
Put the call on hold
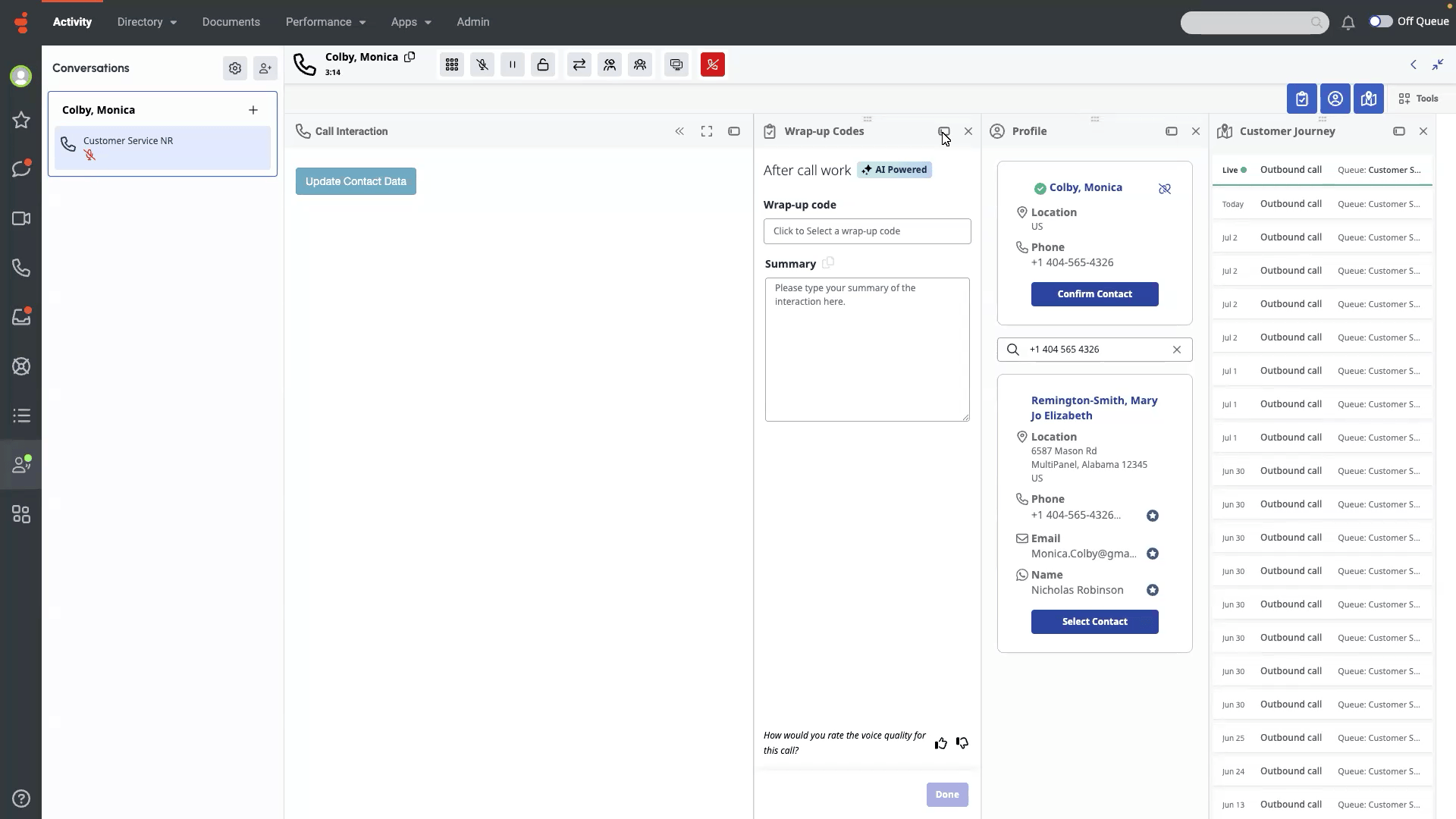point(513,65)
